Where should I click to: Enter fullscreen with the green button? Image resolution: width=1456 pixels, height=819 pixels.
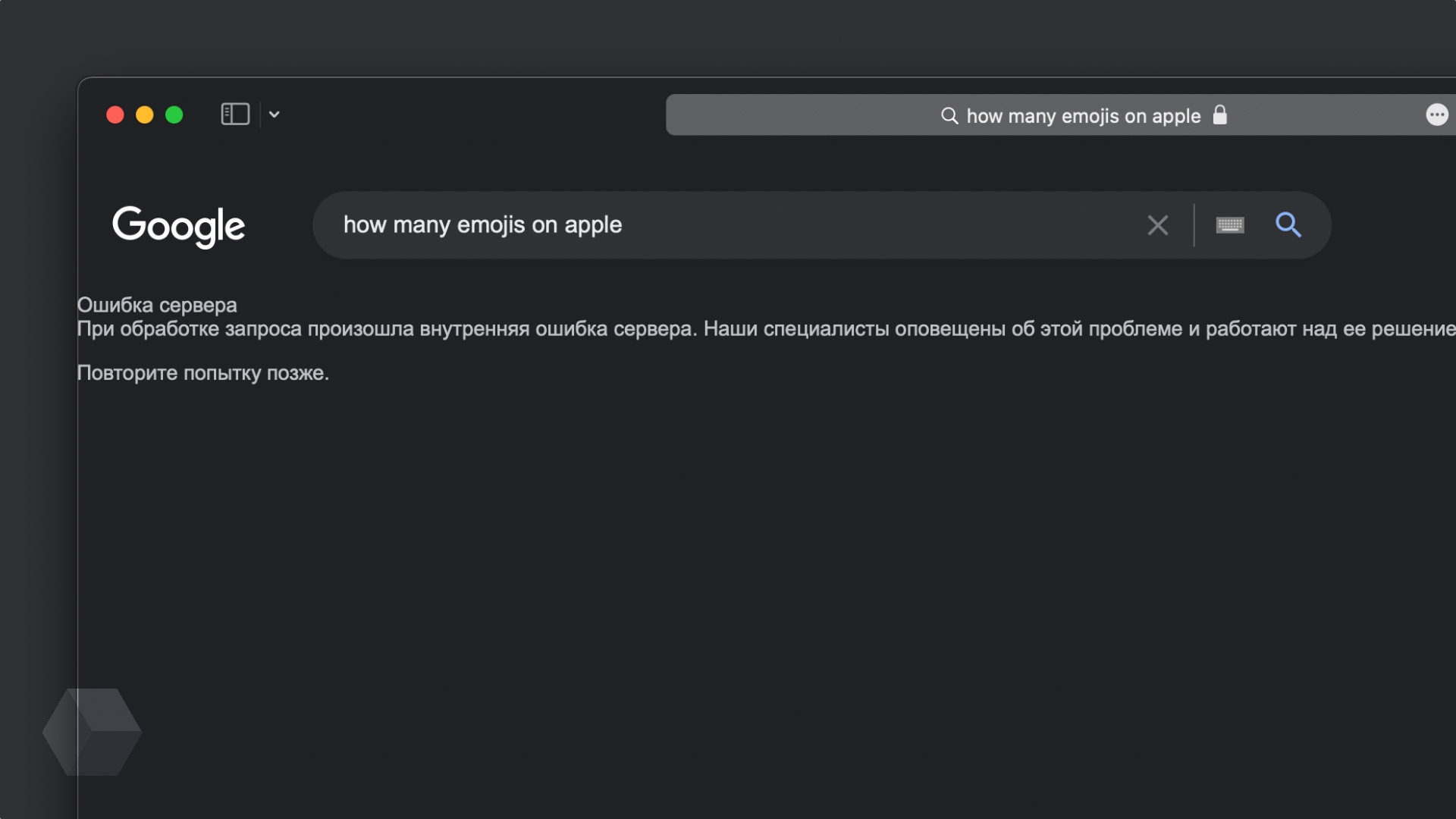coord(174,115)
